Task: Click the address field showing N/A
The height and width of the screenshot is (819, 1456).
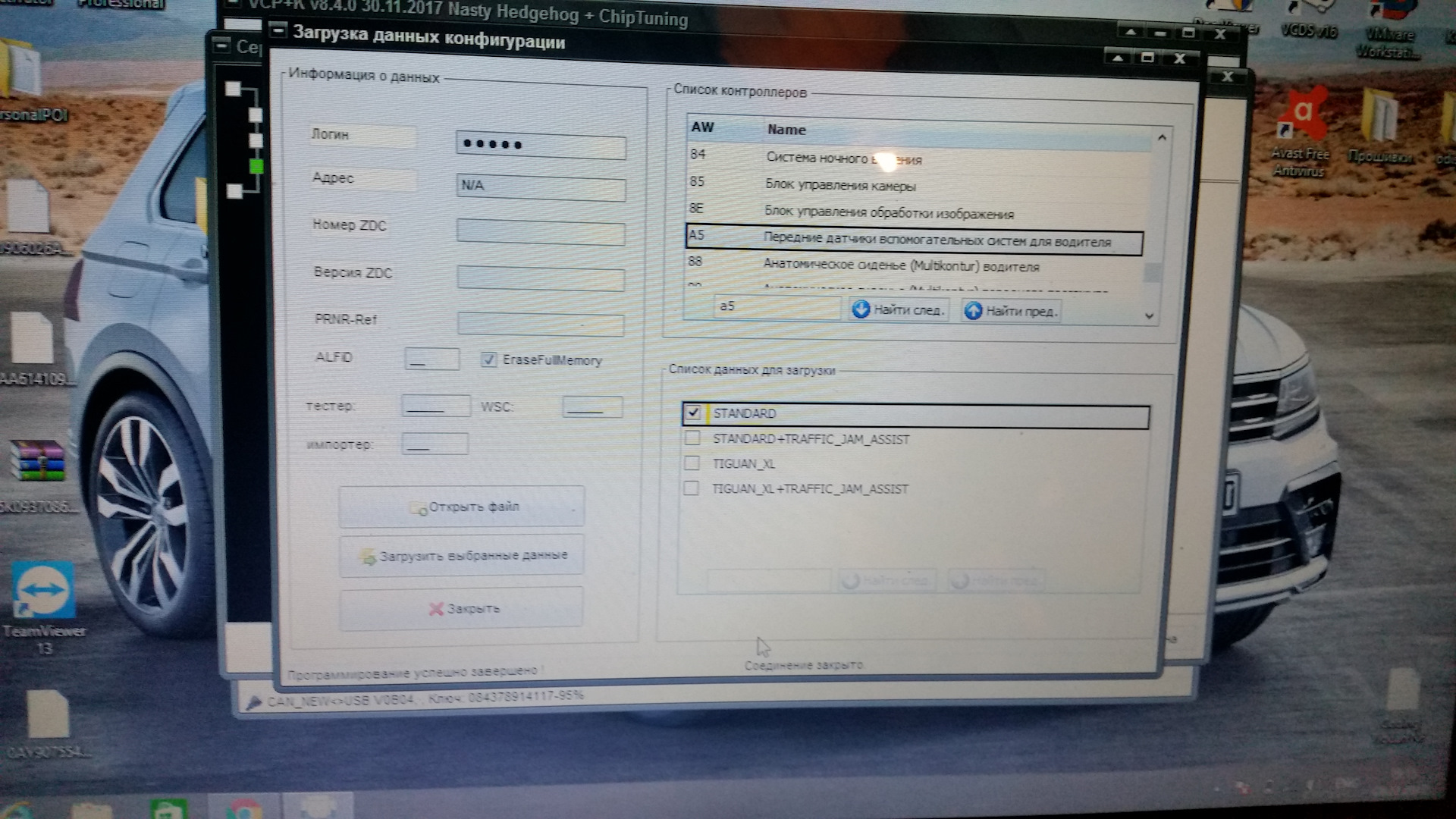Action: [x=541, y=187]
